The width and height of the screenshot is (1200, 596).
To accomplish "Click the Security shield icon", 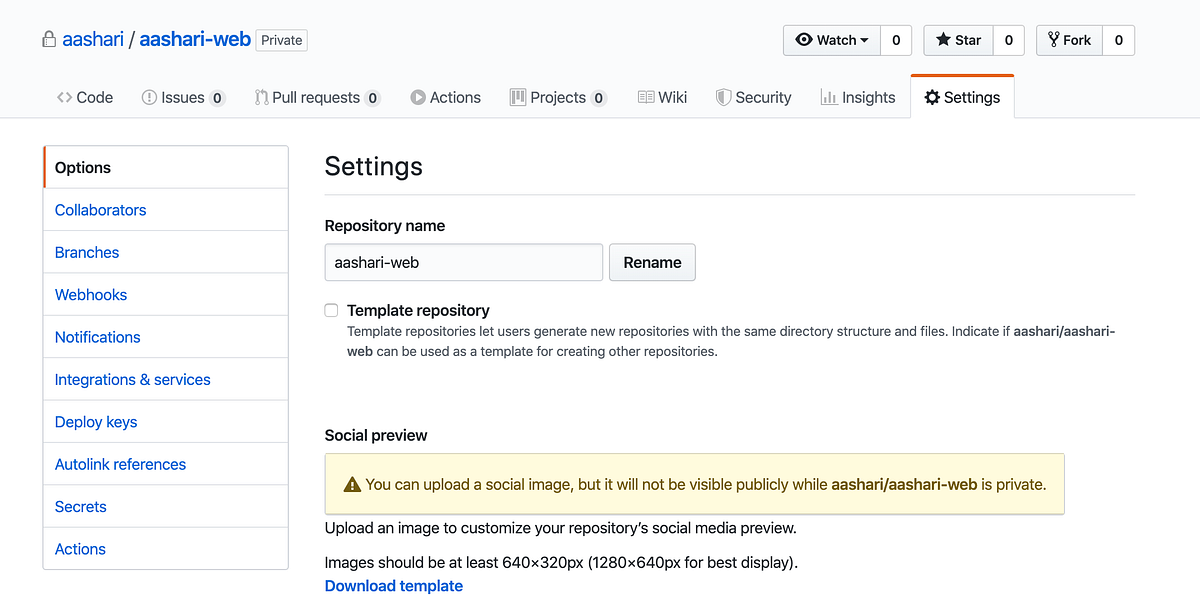I will 723,97.
